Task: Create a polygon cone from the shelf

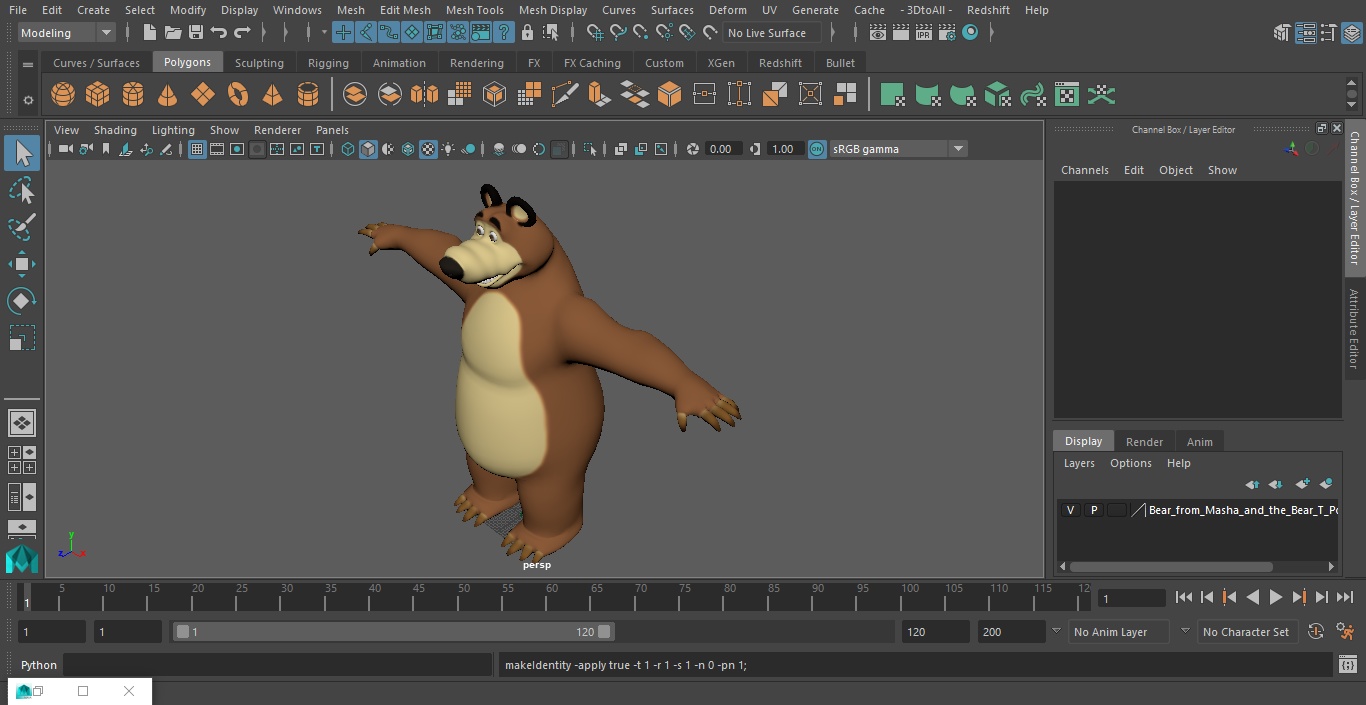Action: click(x=168, y=95)
